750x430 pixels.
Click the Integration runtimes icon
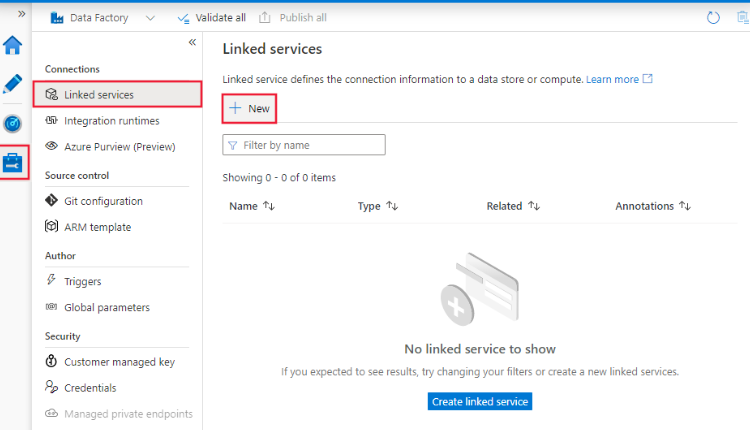pos(52,120)
